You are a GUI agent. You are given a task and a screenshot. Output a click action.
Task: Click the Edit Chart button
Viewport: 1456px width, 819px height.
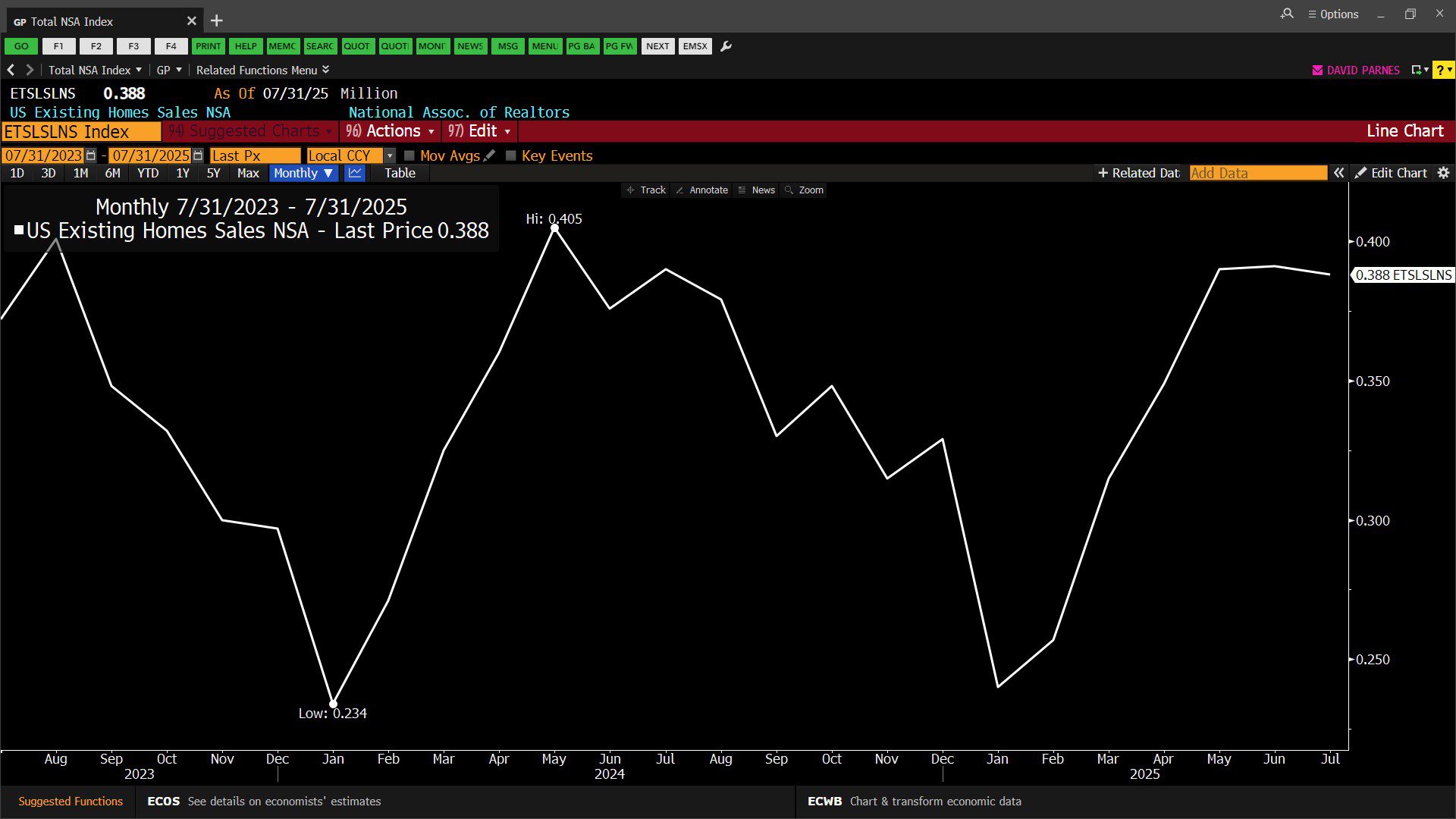click(1392, 173)
